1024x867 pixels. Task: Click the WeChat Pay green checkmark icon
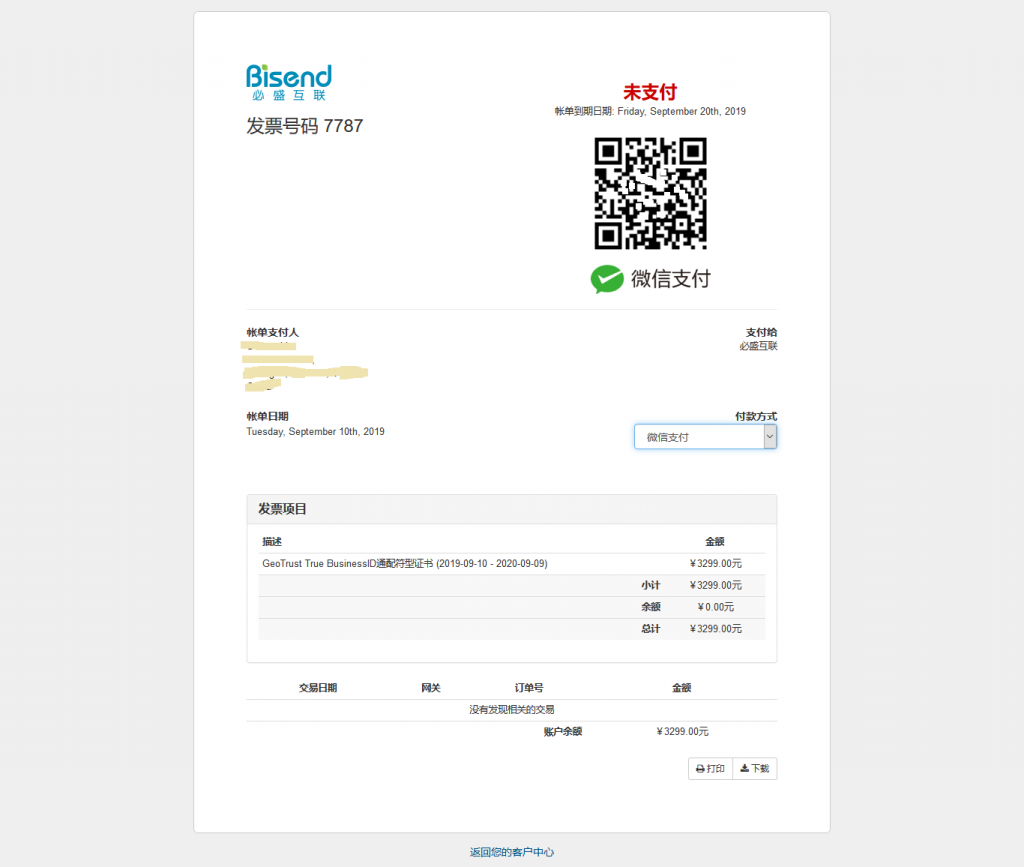tap(607, 279)
